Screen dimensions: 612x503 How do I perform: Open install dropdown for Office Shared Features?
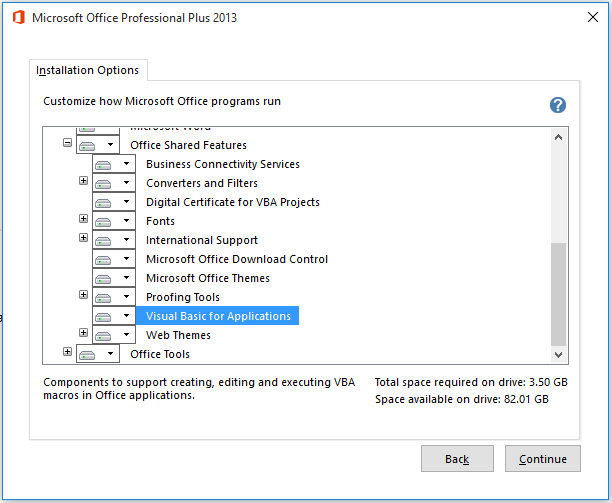(98, 145)
